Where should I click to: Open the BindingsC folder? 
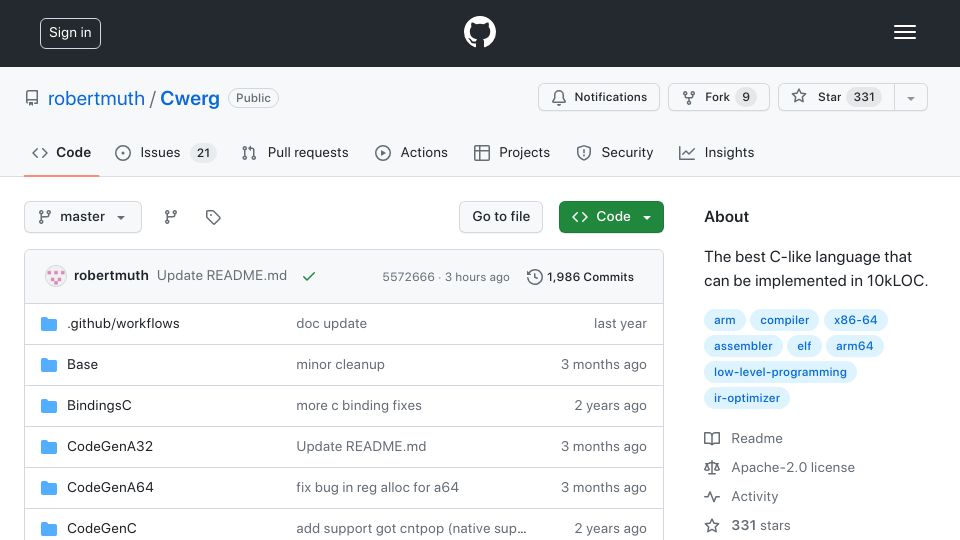pyautogui.click(x=99, y=405)
